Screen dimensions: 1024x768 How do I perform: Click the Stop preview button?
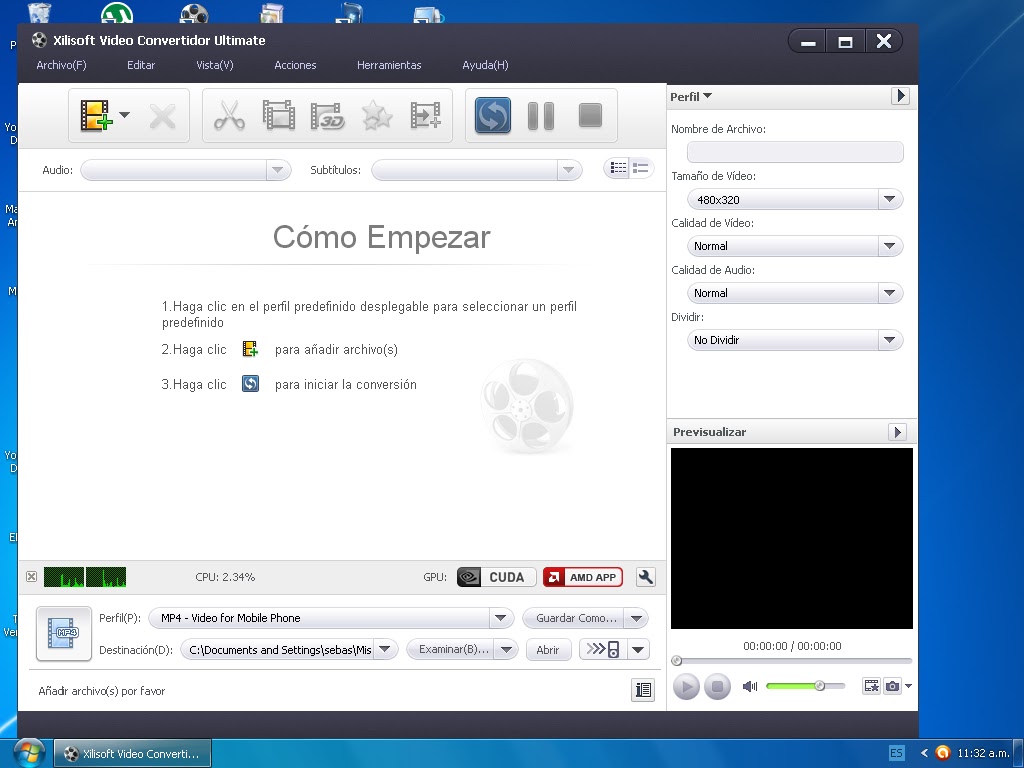(717, 686)
